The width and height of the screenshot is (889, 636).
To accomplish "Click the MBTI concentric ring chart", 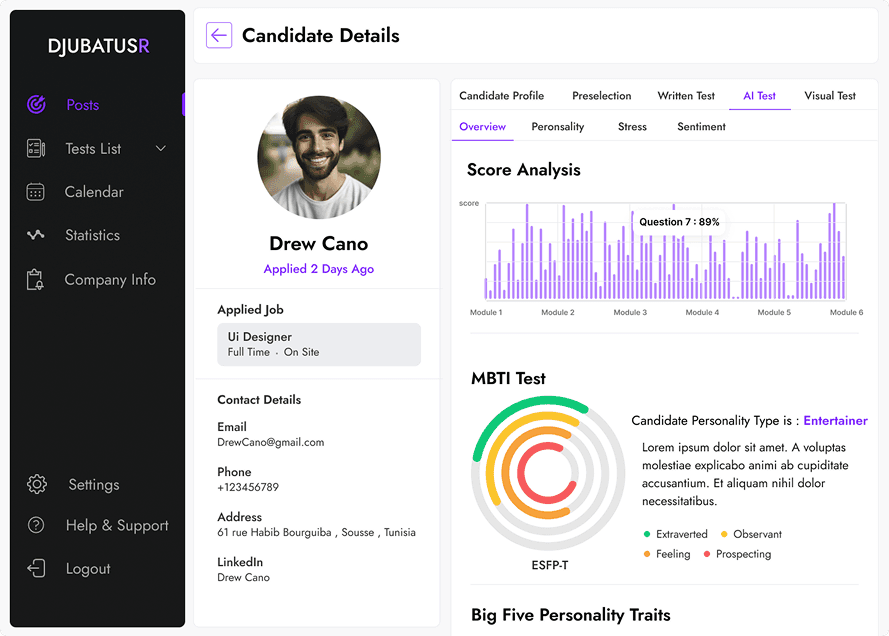I will click(548, 473).
